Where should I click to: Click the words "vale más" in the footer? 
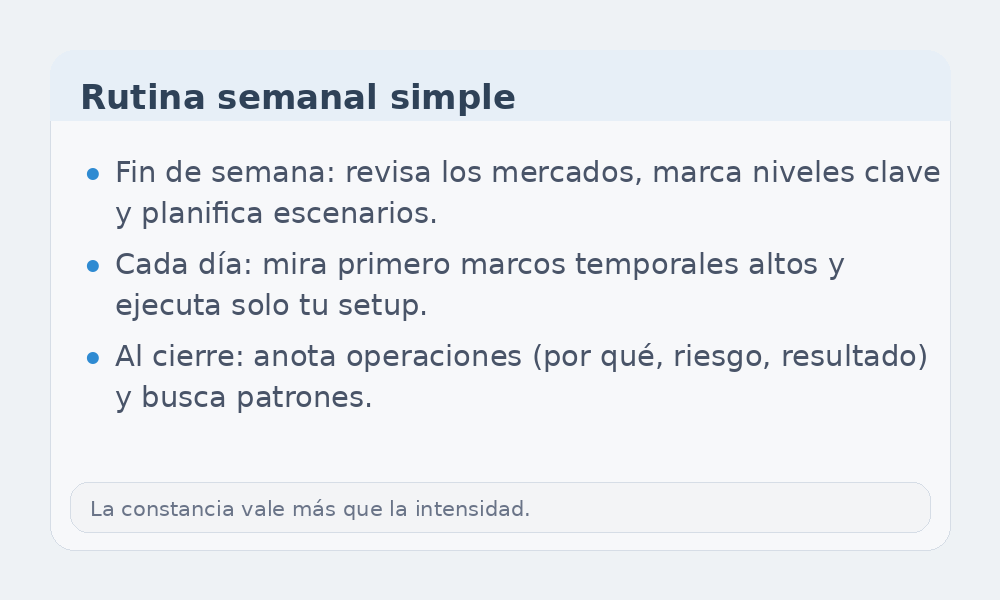coord(288,509)
